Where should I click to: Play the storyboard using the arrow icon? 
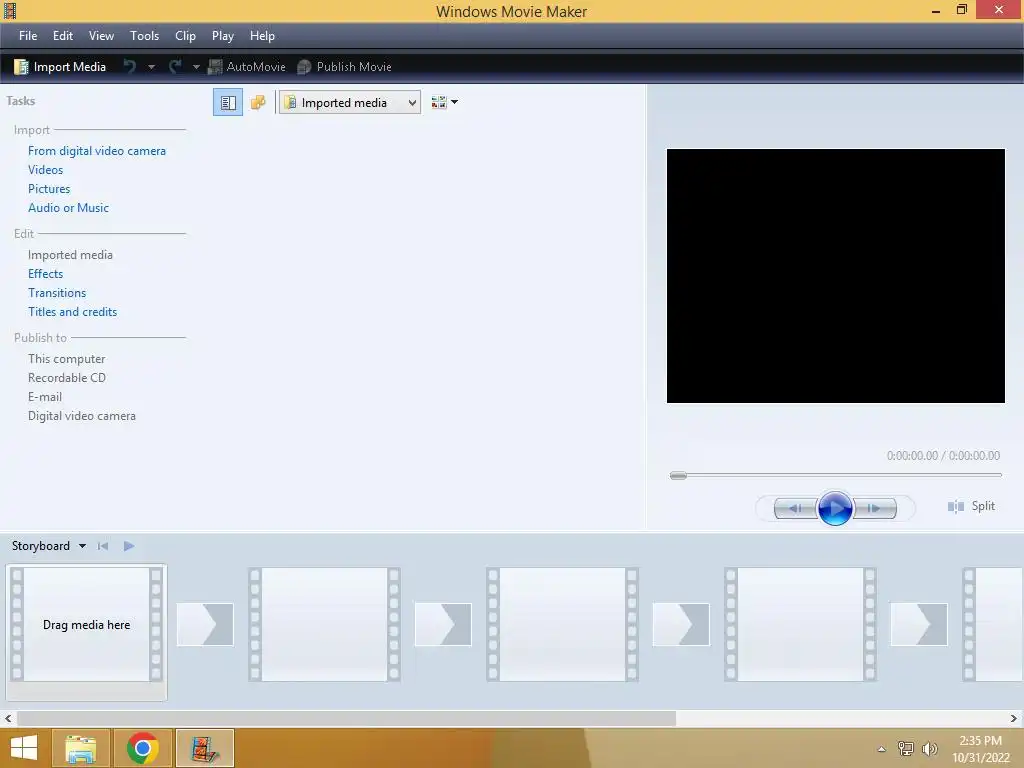pyautogui.click(x=129, y=546)
